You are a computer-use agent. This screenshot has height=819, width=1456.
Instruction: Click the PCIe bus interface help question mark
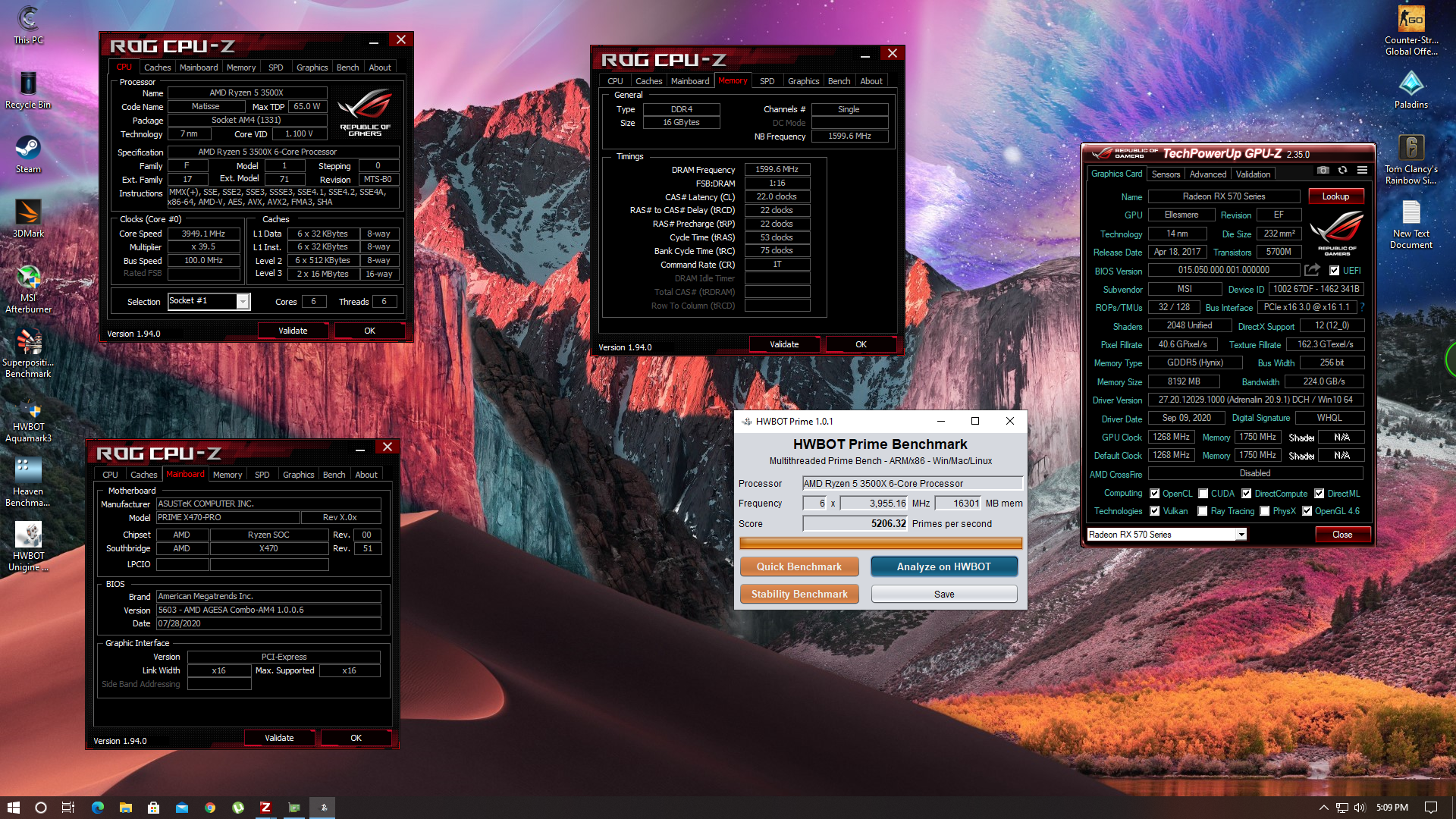coord(1362,307)
